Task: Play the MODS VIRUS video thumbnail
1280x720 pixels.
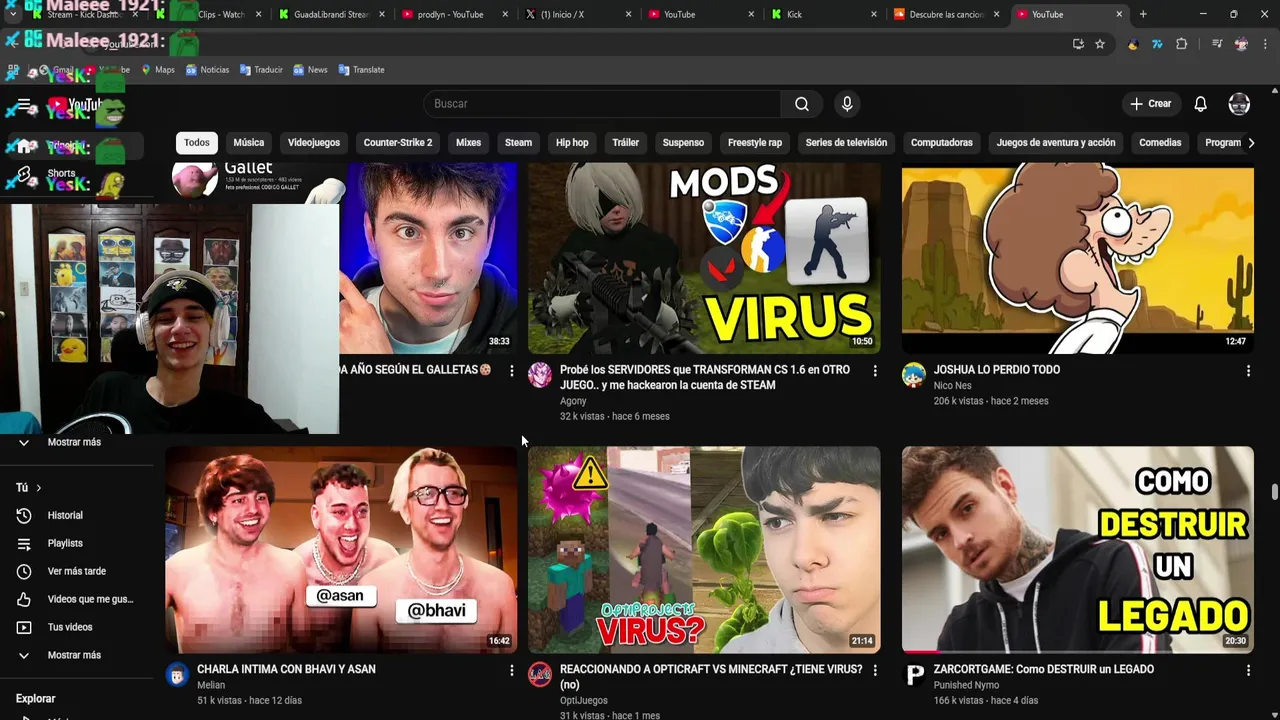Action: (704, 259)
